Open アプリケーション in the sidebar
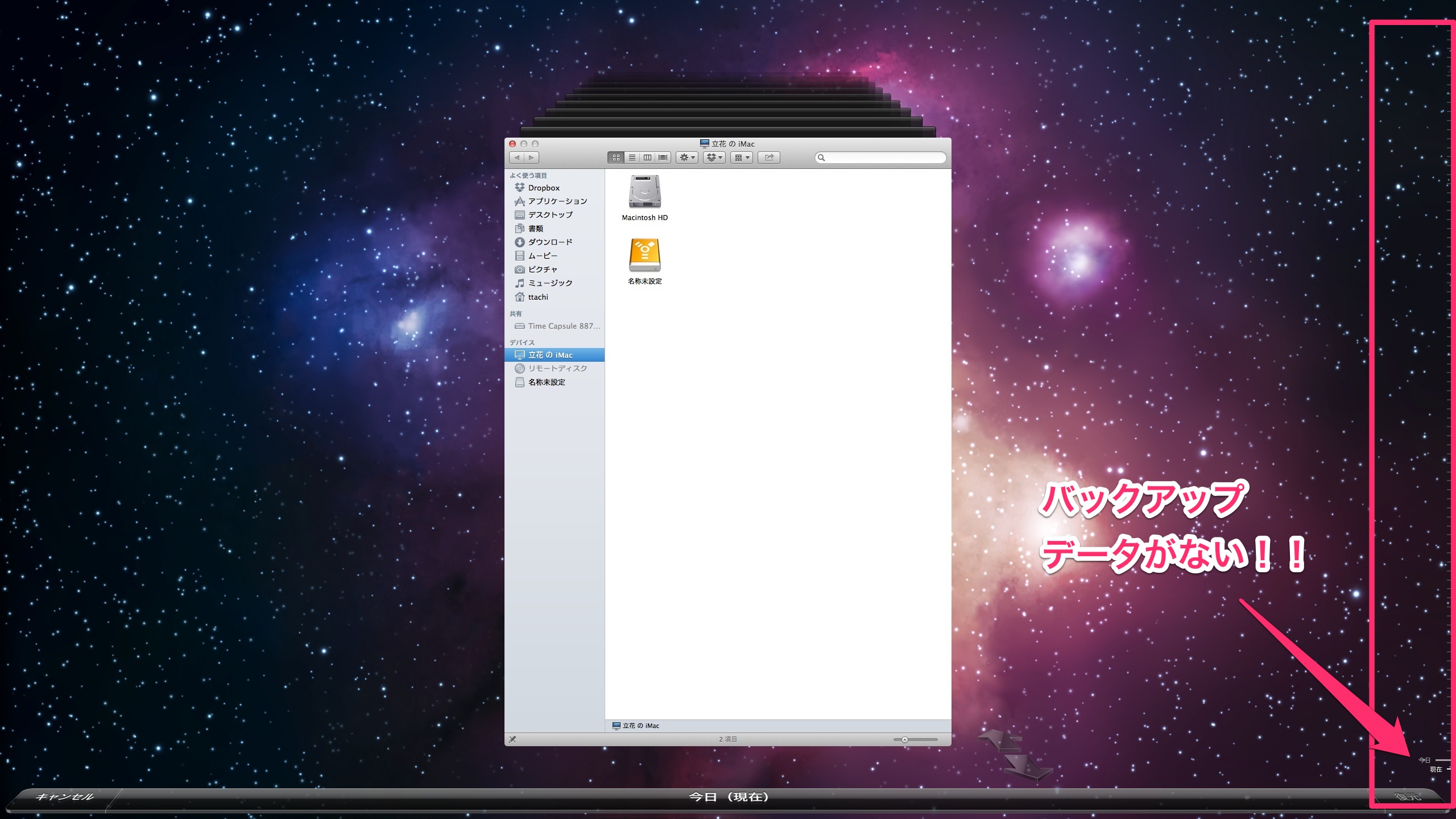 point(557,201)
